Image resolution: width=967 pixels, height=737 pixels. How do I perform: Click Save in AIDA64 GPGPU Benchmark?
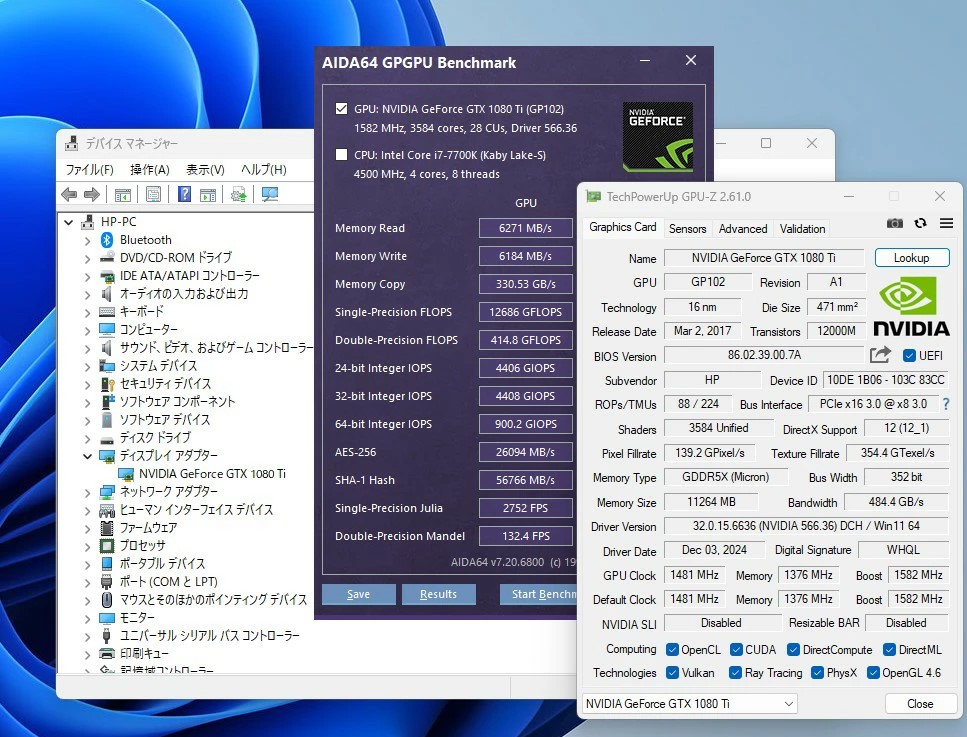358,594
